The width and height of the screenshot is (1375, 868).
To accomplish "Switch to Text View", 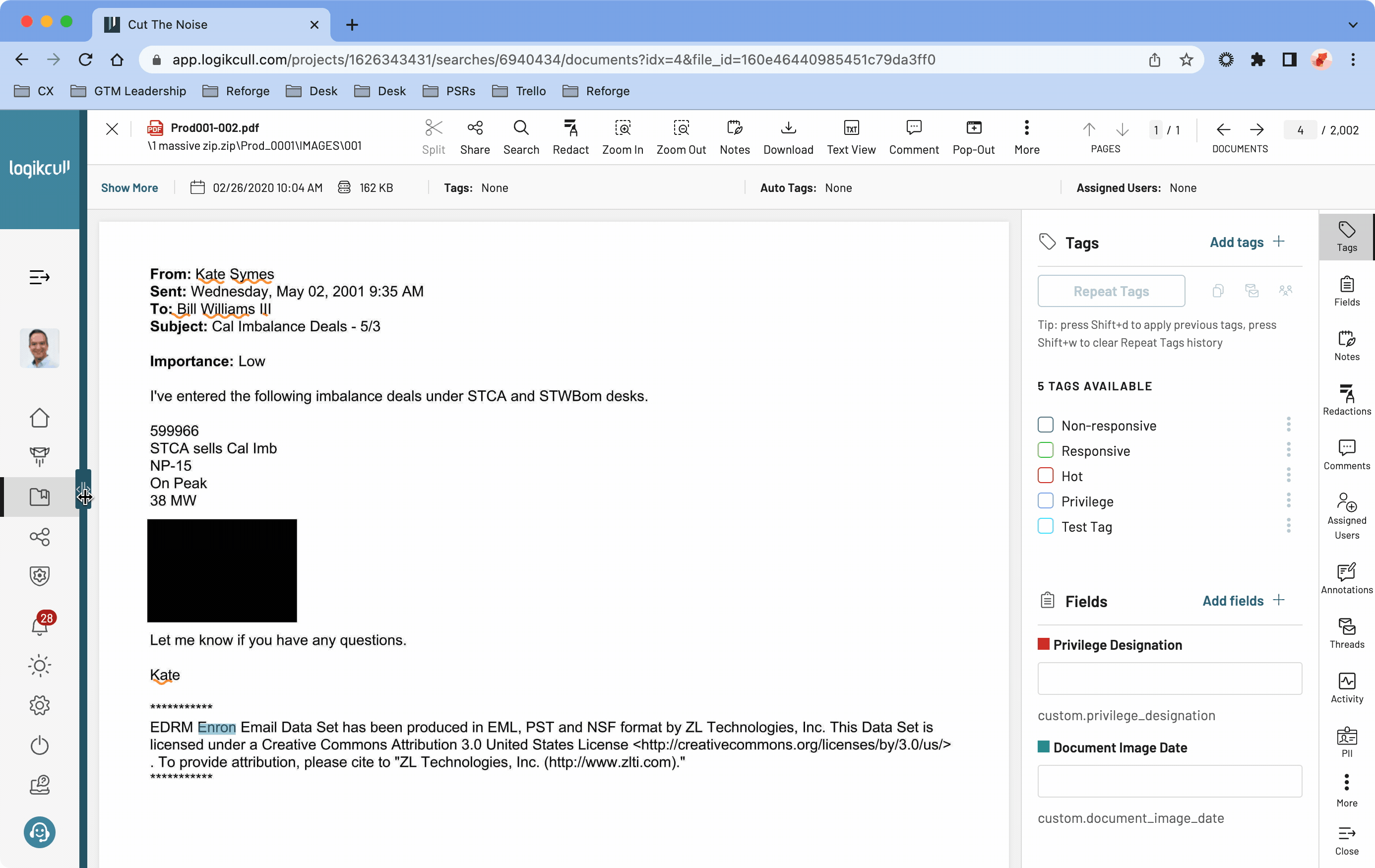I will click(x=851, y=137).
